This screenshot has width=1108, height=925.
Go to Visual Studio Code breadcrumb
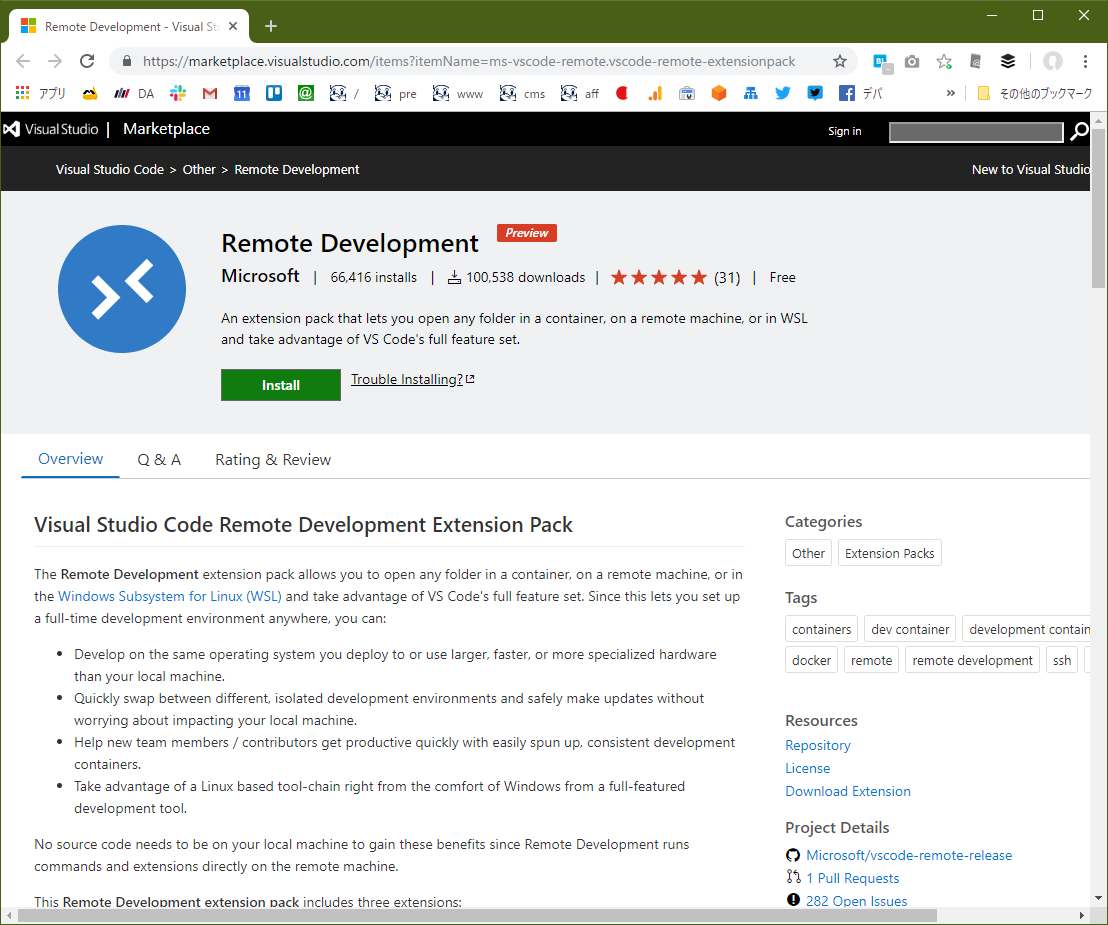coord(110,170)
